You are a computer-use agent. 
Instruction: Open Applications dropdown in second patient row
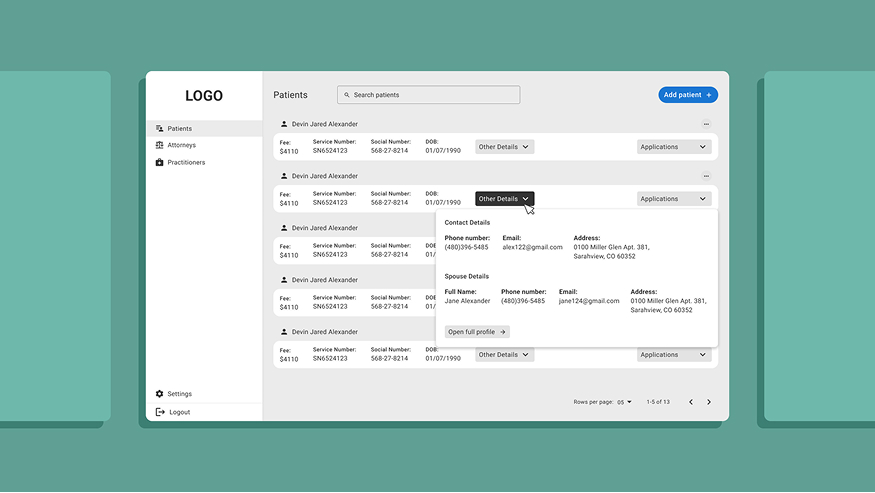pos(674,199)
